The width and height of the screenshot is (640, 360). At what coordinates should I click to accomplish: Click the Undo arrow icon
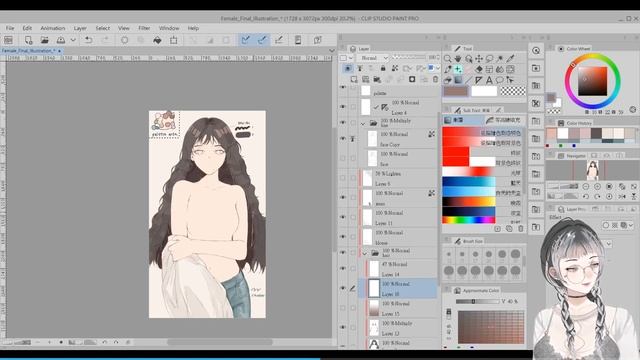pos(88,40)
